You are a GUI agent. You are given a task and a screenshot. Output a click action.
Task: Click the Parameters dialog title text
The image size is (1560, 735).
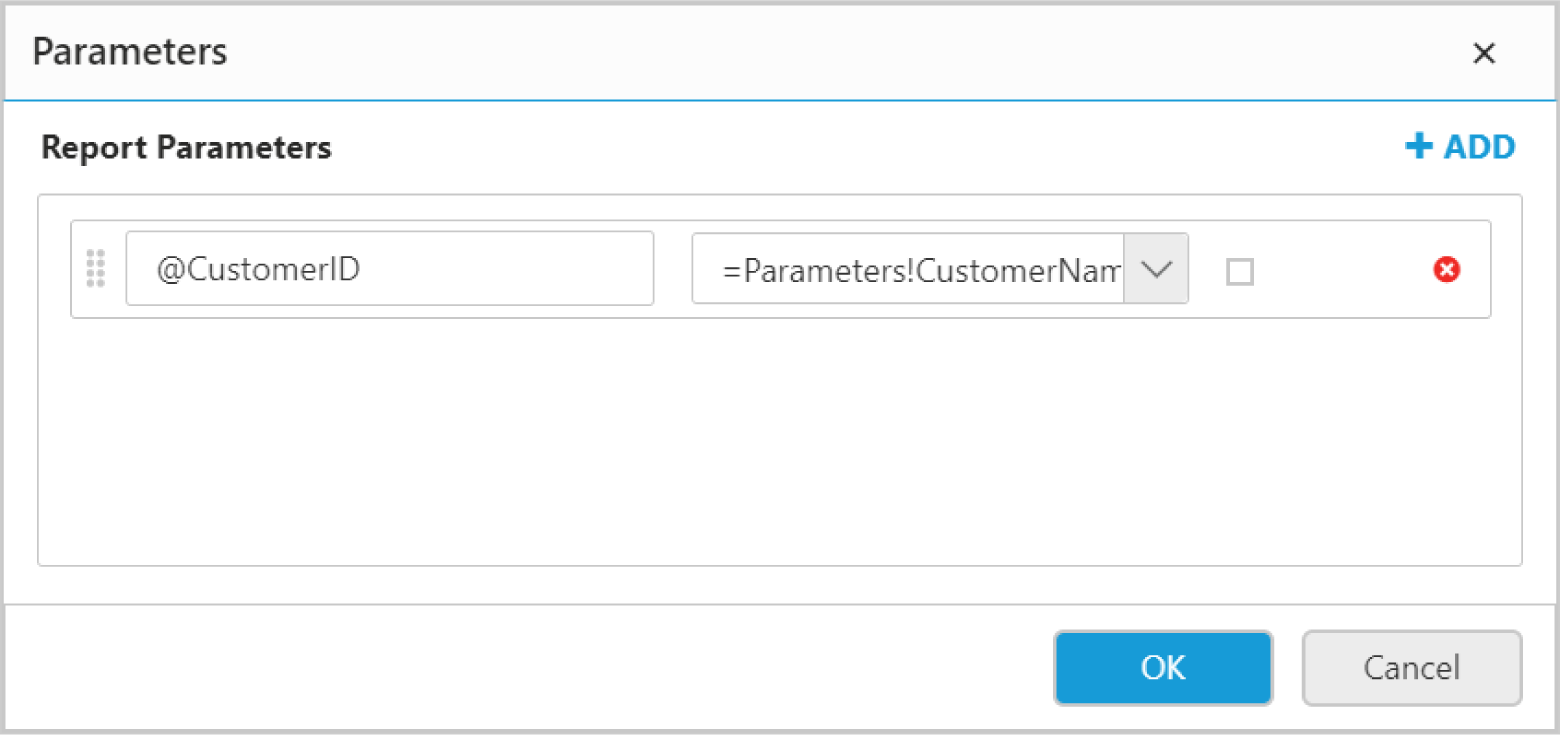(x=130, y=52)
